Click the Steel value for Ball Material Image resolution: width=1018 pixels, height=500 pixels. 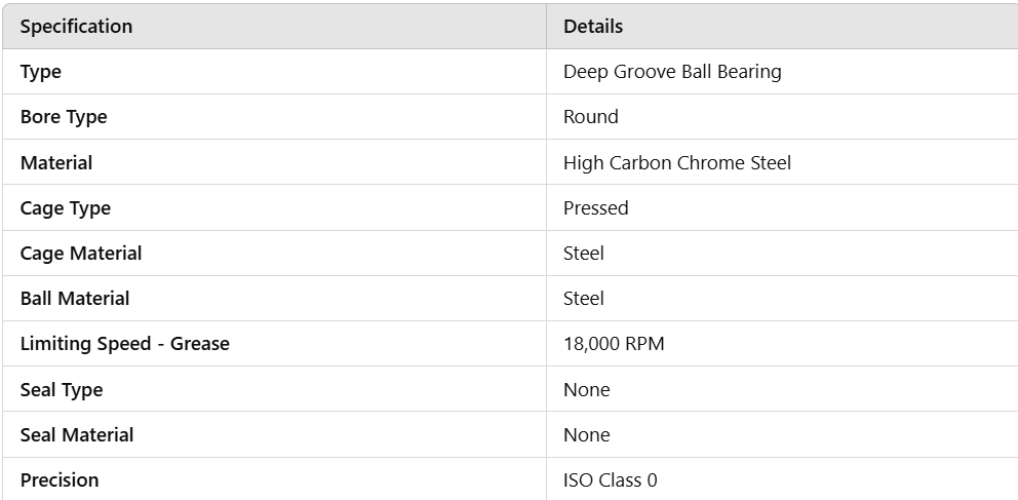coord(584,299)
